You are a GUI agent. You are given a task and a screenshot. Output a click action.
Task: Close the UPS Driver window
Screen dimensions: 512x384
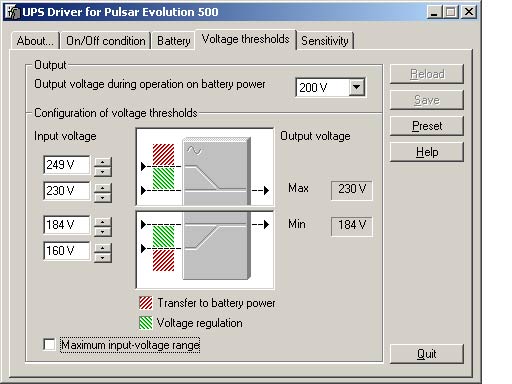click(469, 12)
